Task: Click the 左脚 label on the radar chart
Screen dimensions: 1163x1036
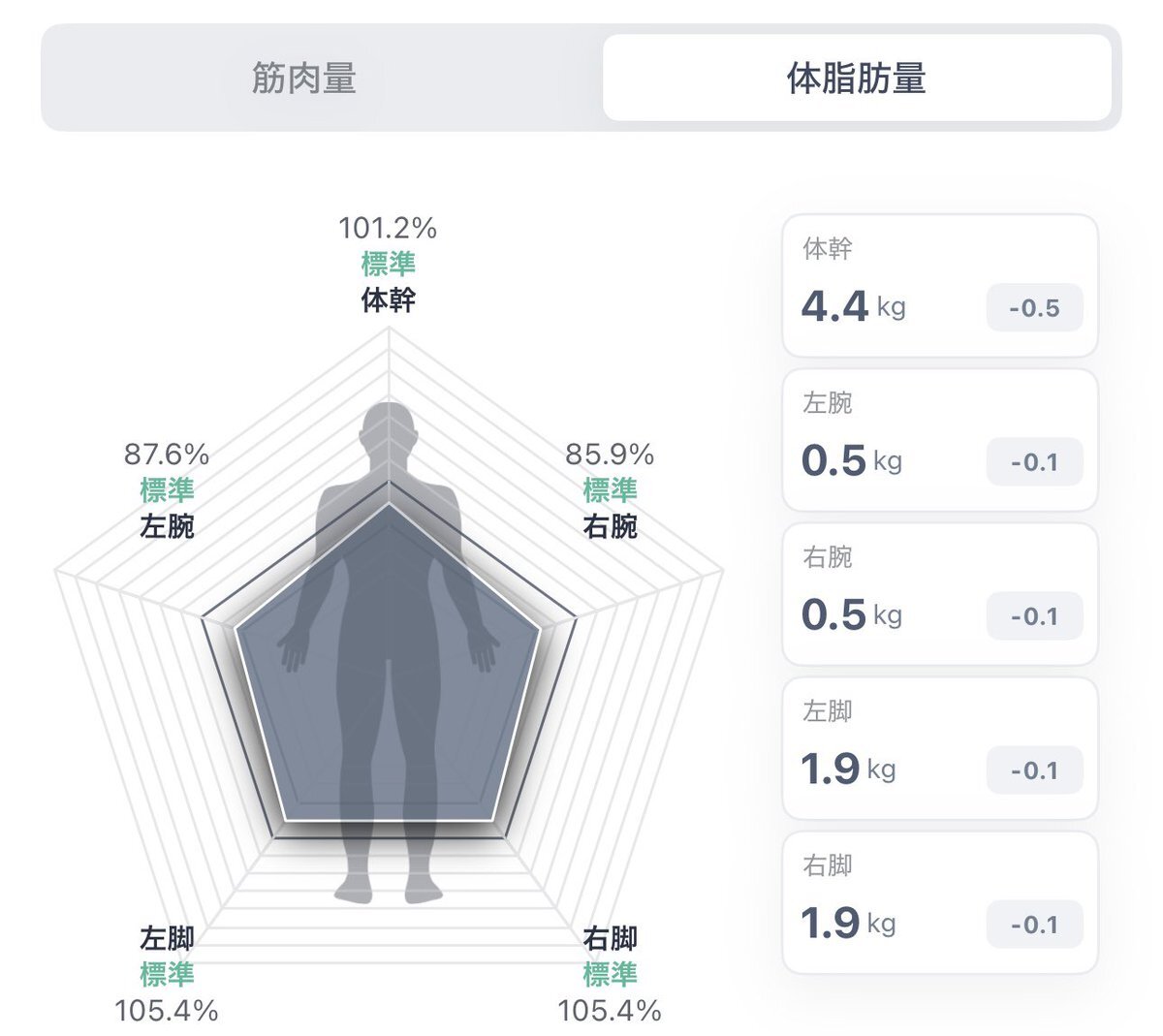Action: (167, 938)
